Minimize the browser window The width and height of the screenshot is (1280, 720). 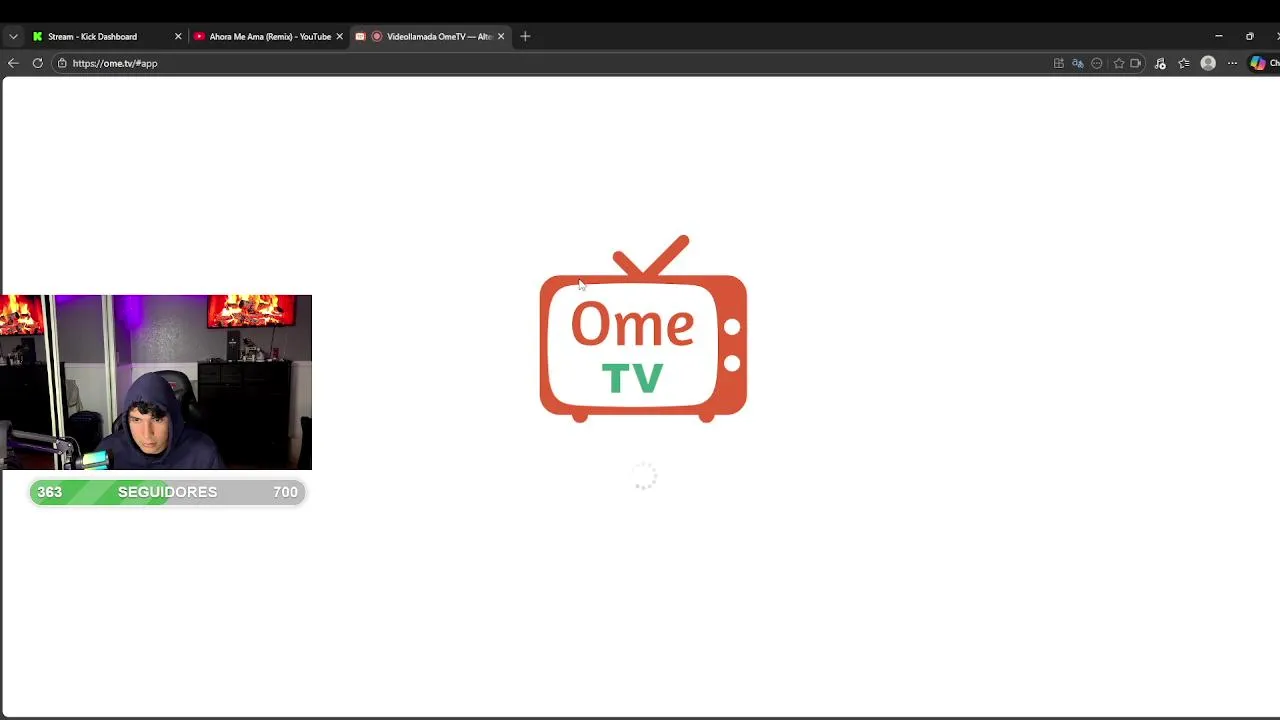coord(1218,36)
